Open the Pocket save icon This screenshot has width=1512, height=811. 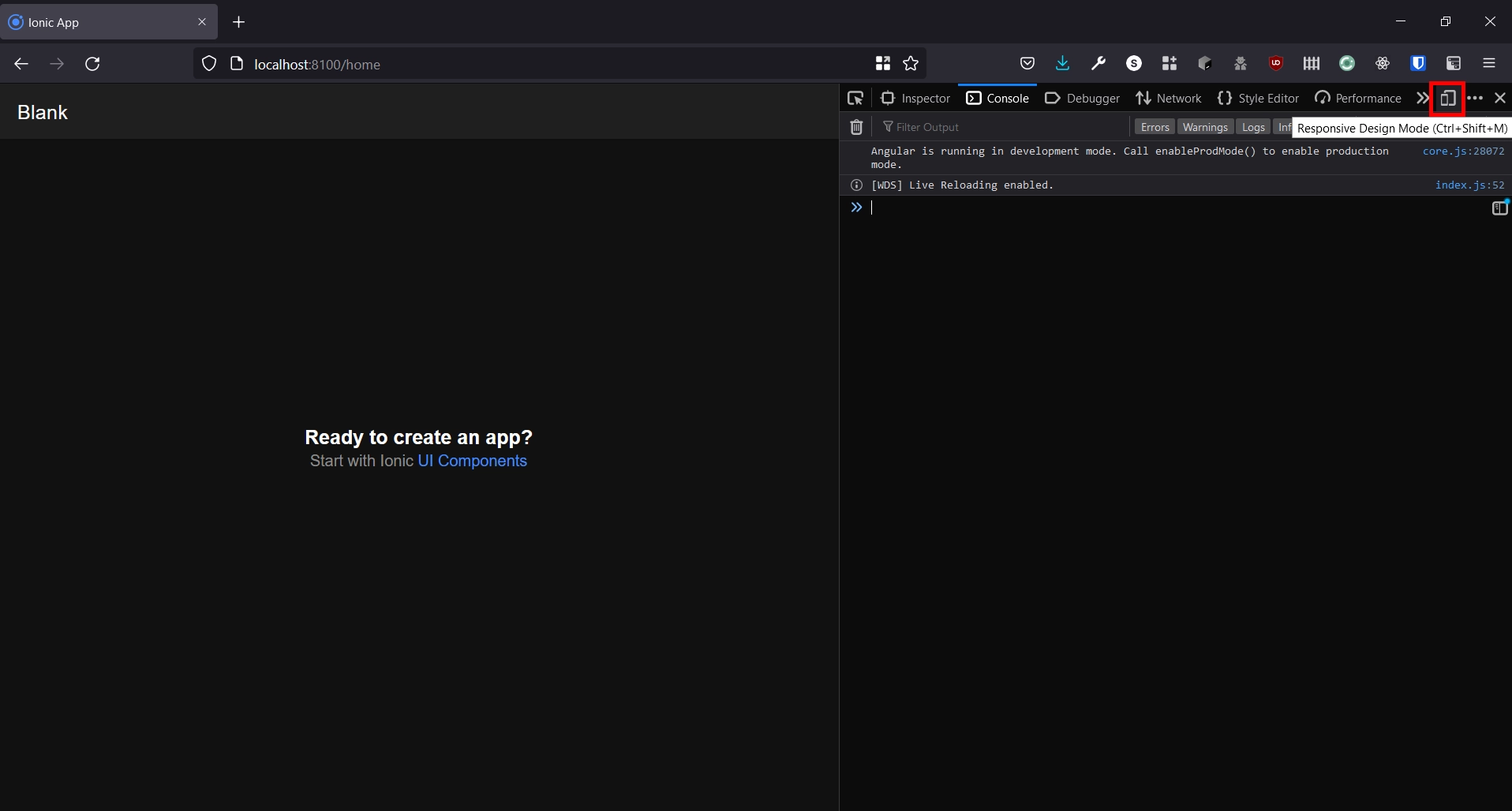pyautogui.click(x=1027, y=63)
